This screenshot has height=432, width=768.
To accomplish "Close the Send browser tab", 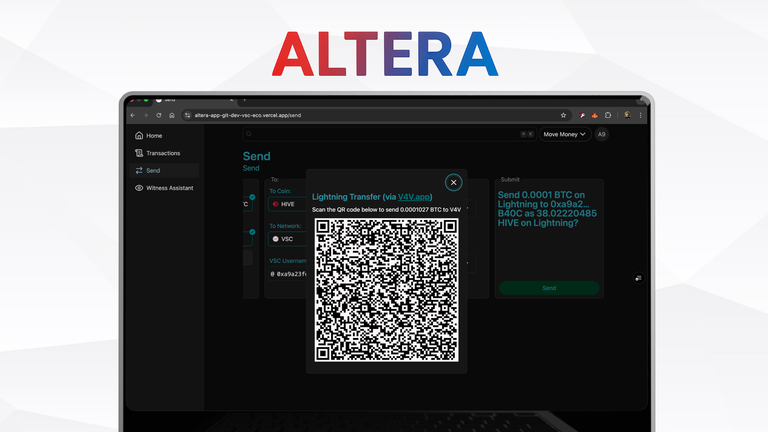I will tap(231, 100).
